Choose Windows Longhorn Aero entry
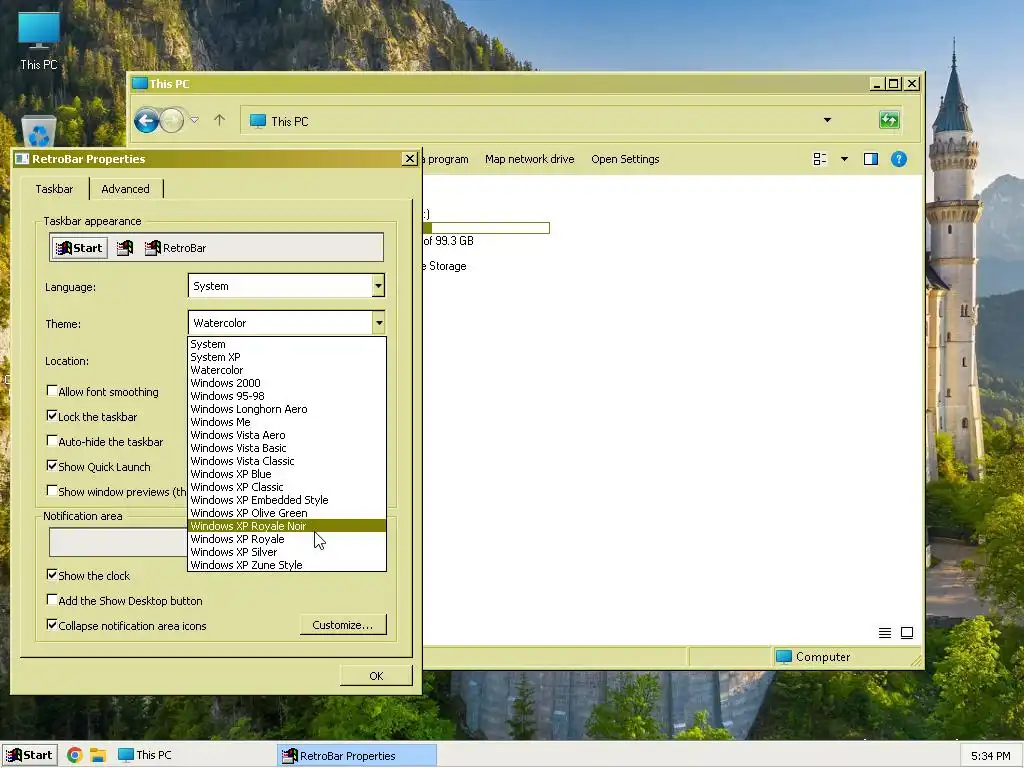 point(287,409)
